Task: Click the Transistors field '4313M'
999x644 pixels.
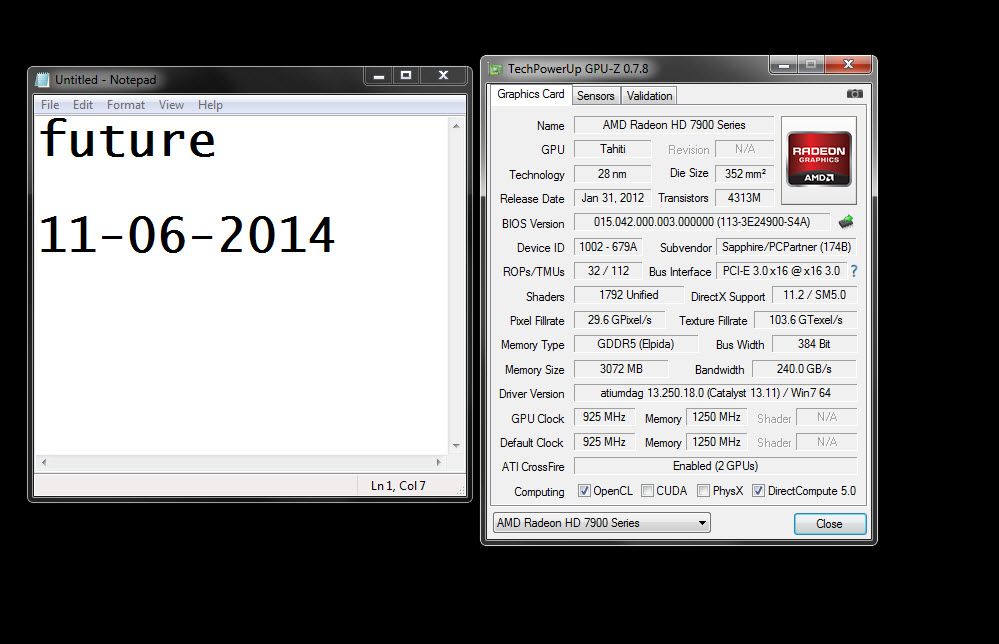Action: [745, 198]
